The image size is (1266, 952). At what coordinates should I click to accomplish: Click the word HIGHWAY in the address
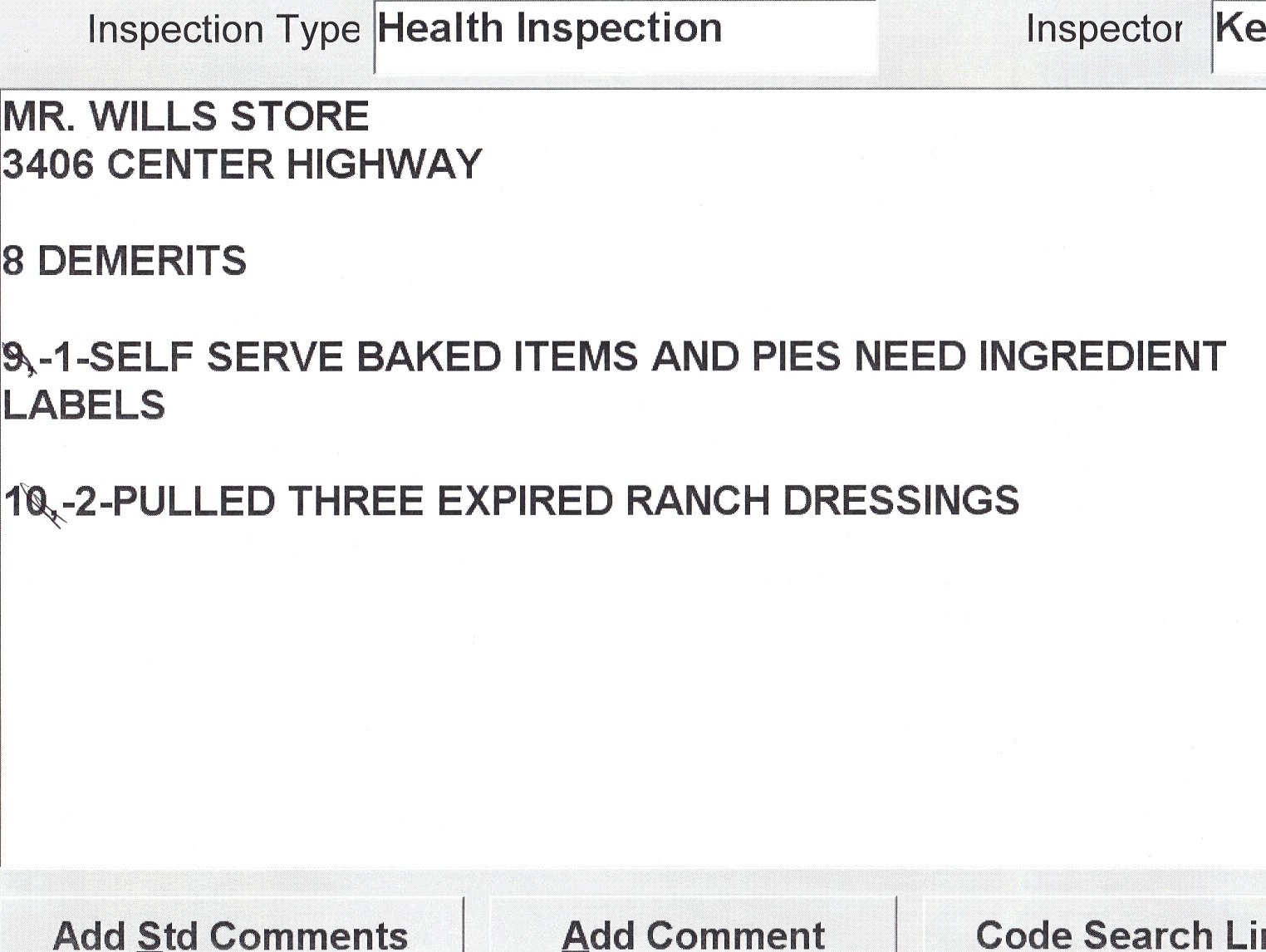click(x=384, y=164)
